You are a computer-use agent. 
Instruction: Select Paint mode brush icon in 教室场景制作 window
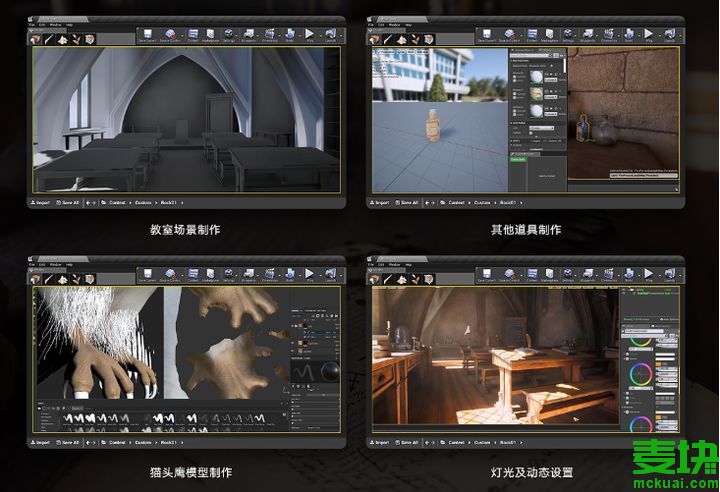pyautogui.click(x=49, y=40)
